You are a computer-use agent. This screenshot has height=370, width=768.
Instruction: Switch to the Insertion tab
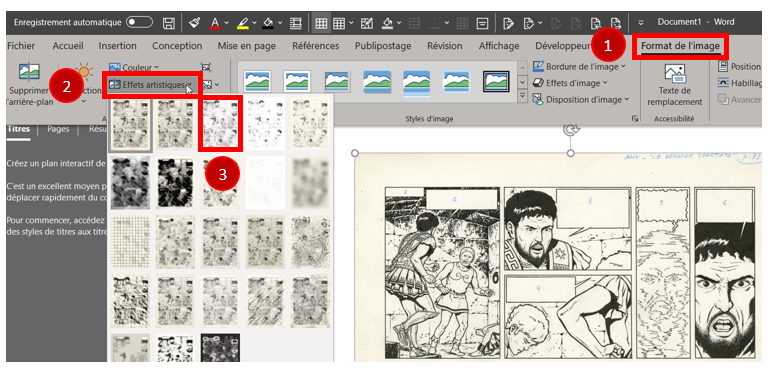coord(118,46)
